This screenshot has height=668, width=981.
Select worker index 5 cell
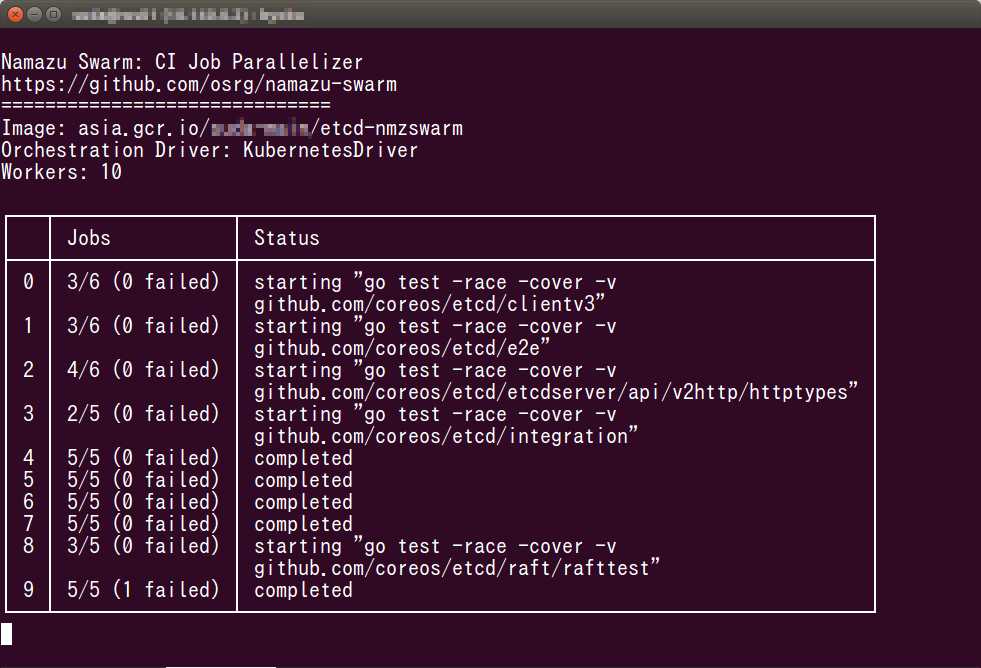[28, 480]
